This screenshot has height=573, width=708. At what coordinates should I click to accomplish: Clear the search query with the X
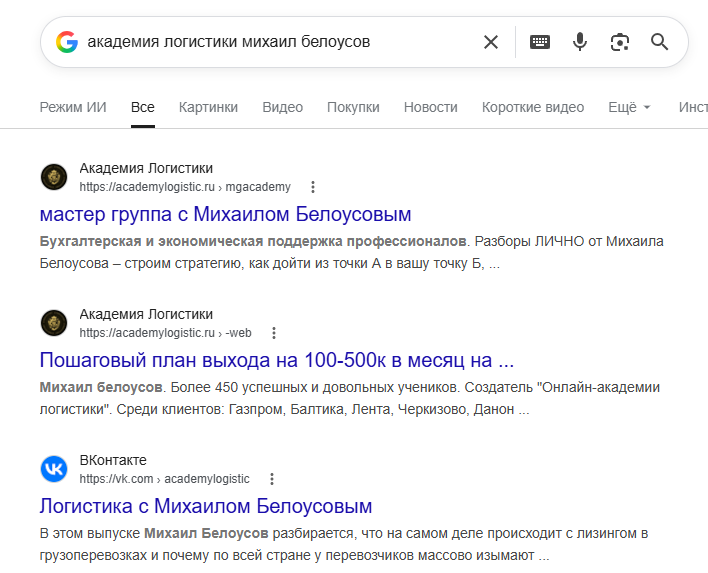[491, 42]
